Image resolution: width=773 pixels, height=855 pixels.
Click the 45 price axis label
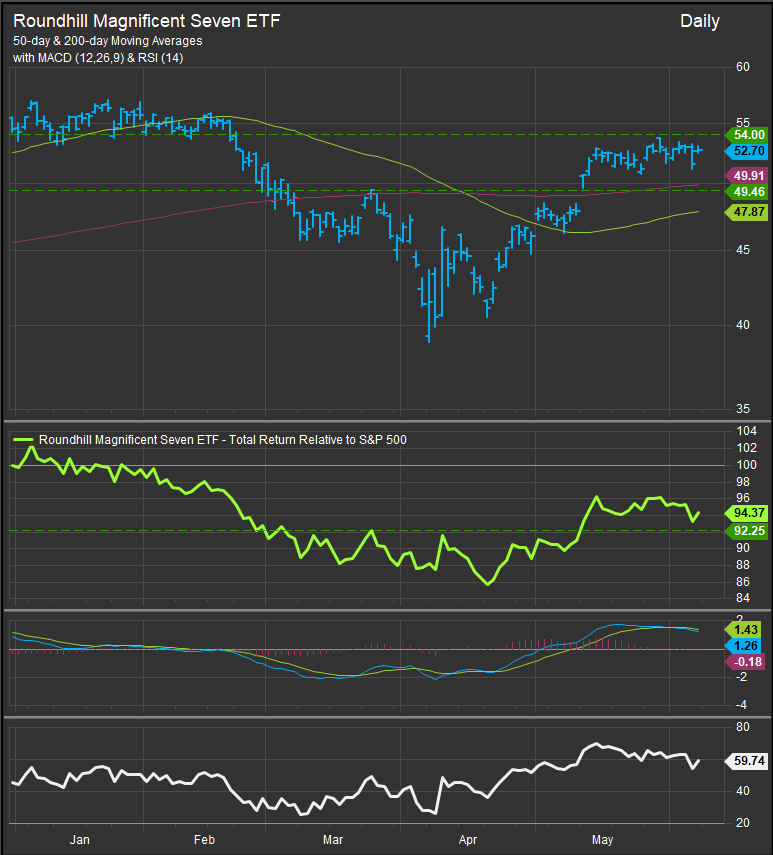click(742, 250)
